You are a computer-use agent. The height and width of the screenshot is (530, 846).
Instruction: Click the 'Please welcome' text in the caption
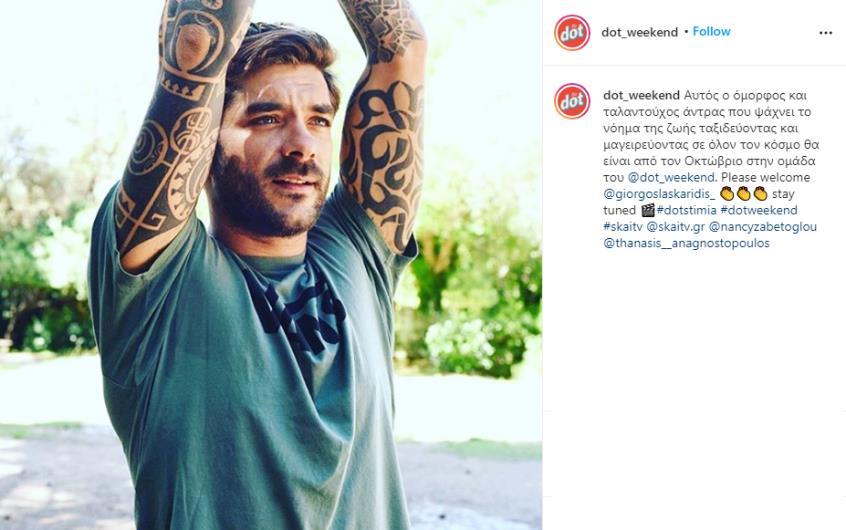[x=765, y=178]
